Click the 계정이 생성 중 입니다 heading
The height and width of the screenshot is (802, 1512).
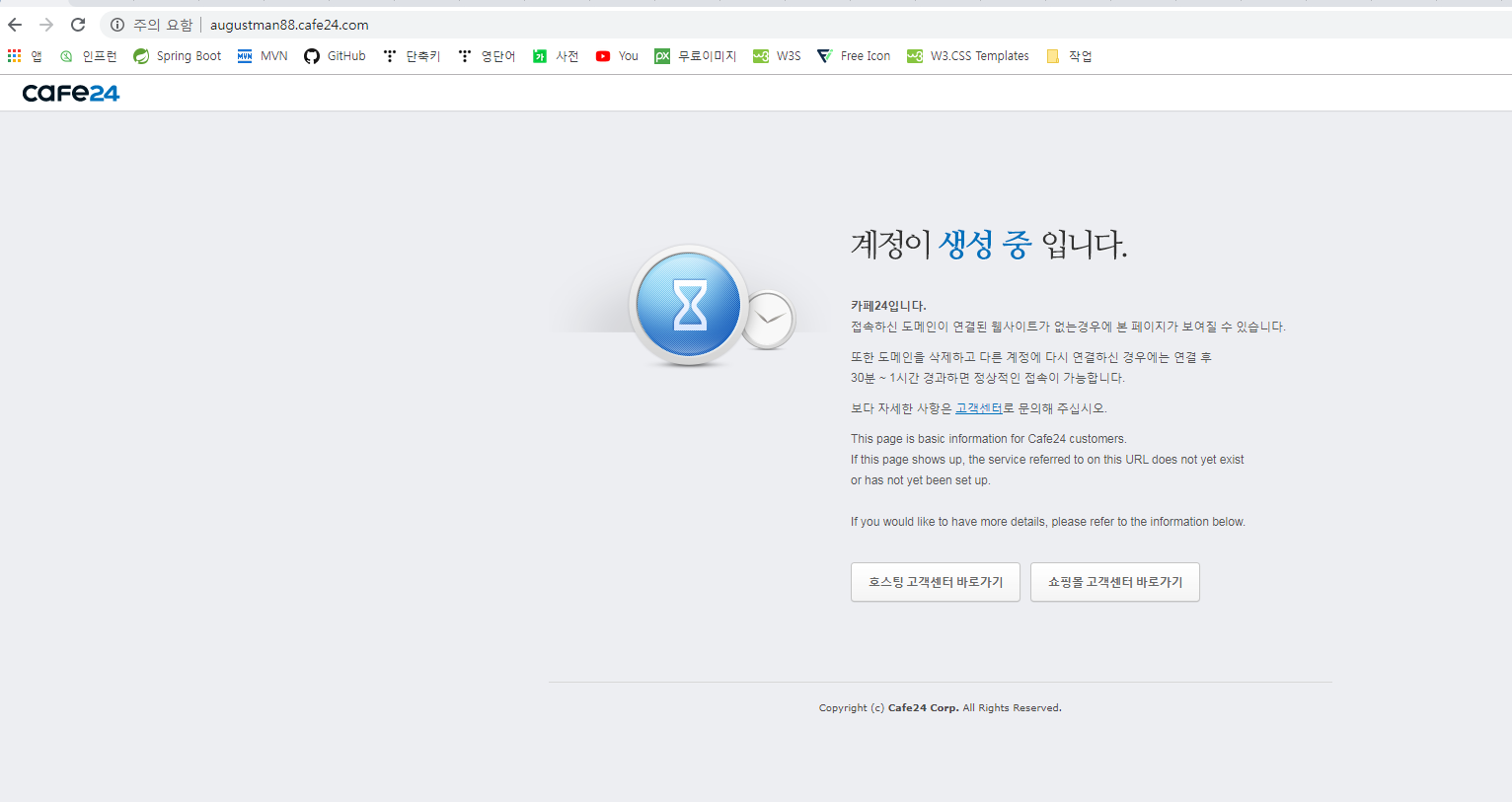tap(989, 244)
